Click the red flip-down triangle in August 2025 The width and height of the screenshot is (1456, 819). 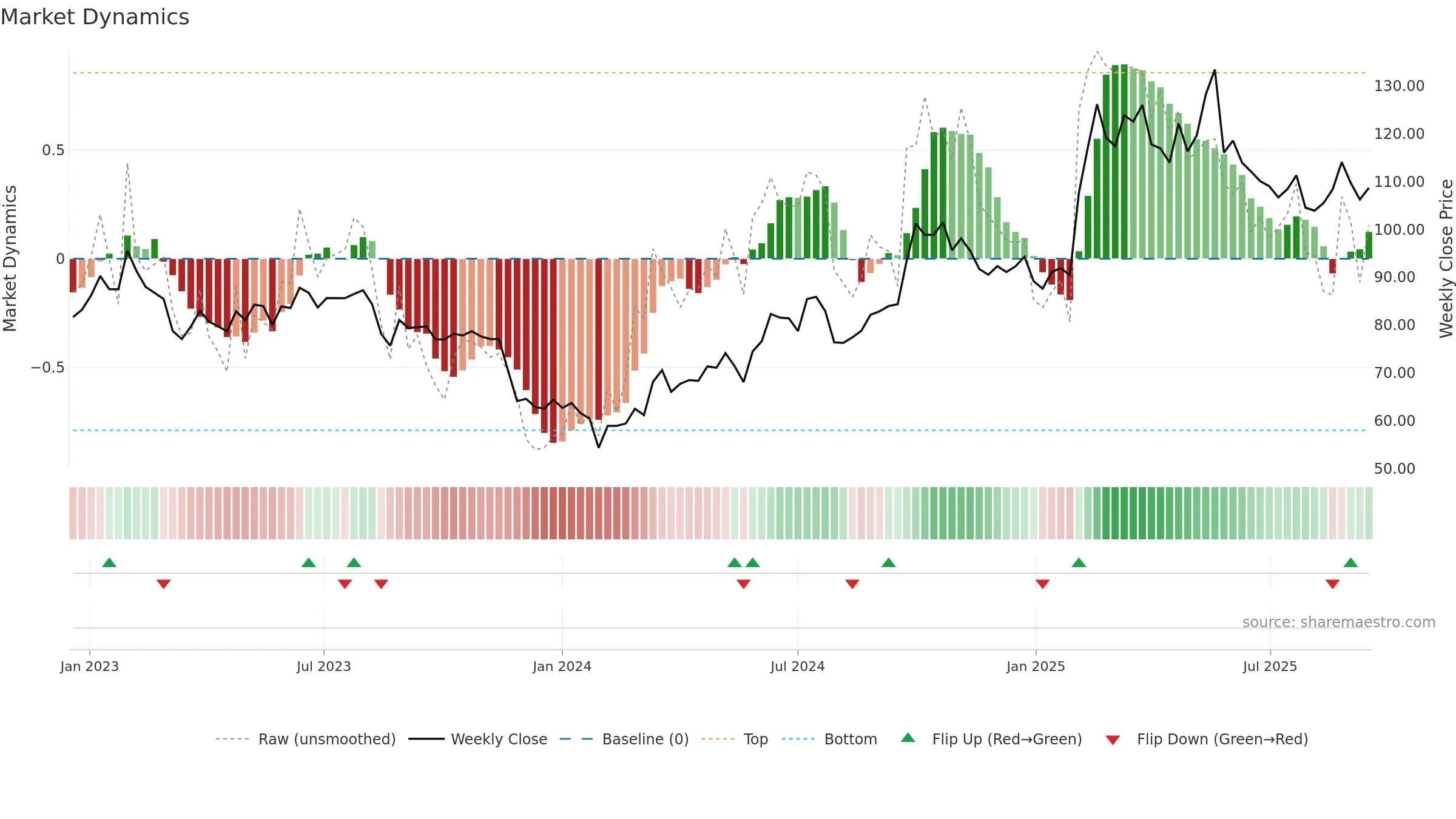[1333, 584]
